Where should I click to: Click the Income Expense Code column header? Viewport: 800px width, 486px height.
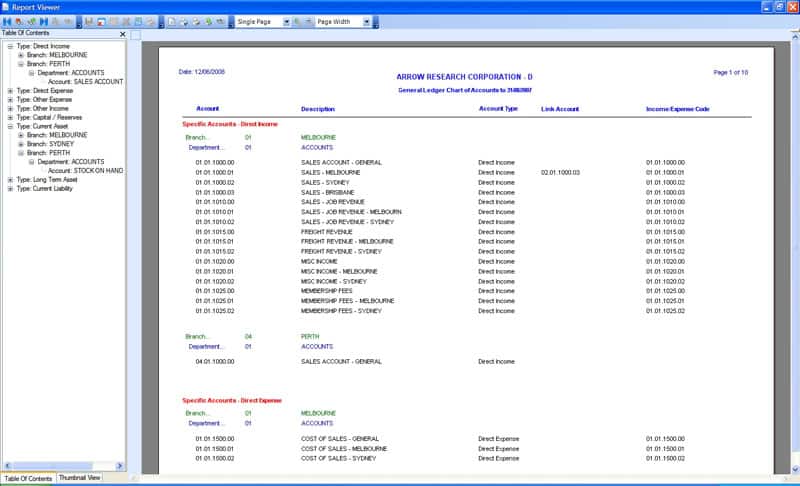[678, 109]
